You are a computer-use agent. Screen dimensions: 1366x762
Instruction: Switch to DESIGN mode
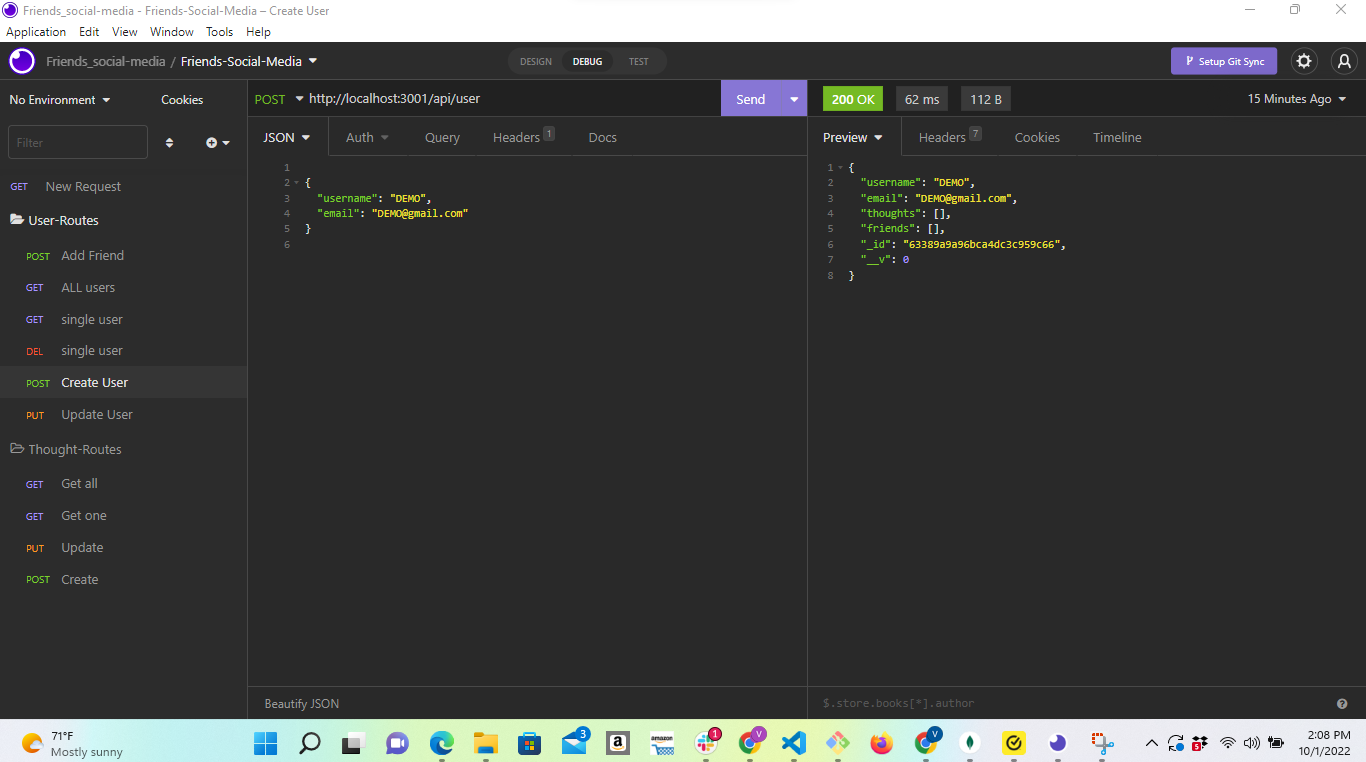point(535,61)
